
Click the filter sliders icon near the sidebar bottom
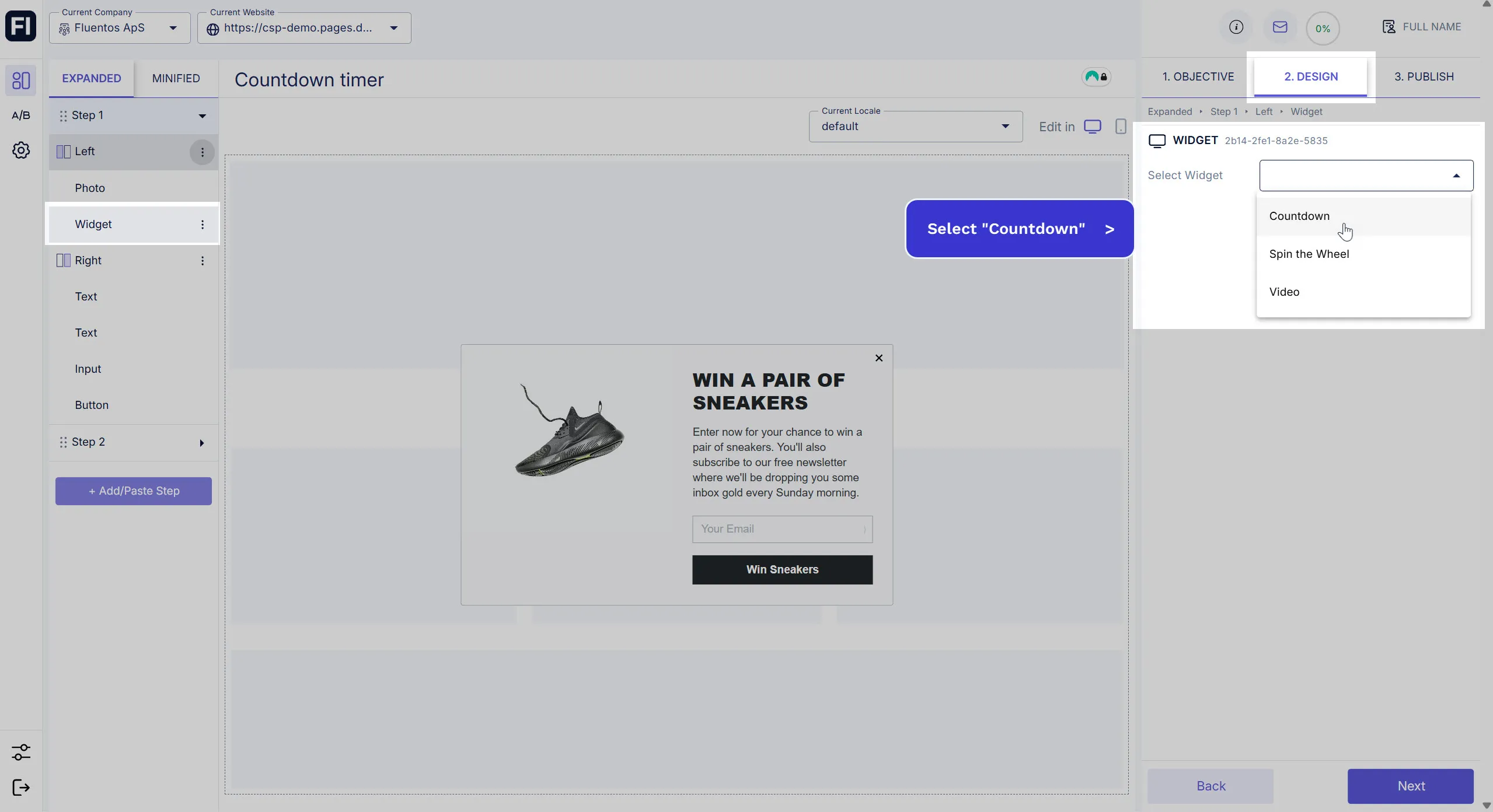[x=21, y=751]
